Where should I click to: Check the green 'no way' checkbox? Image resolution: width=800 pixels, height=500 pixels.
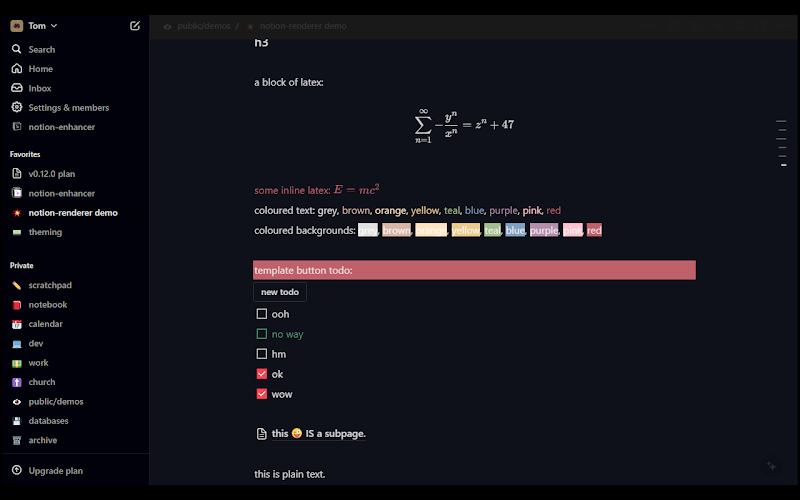click(262, 334)
